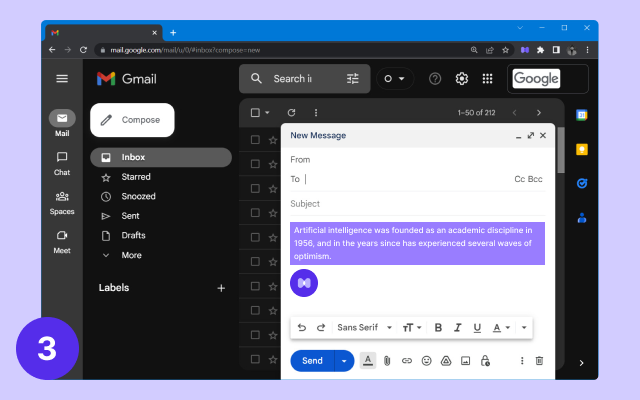Tick the first email row checkbox

pos(255,140)
